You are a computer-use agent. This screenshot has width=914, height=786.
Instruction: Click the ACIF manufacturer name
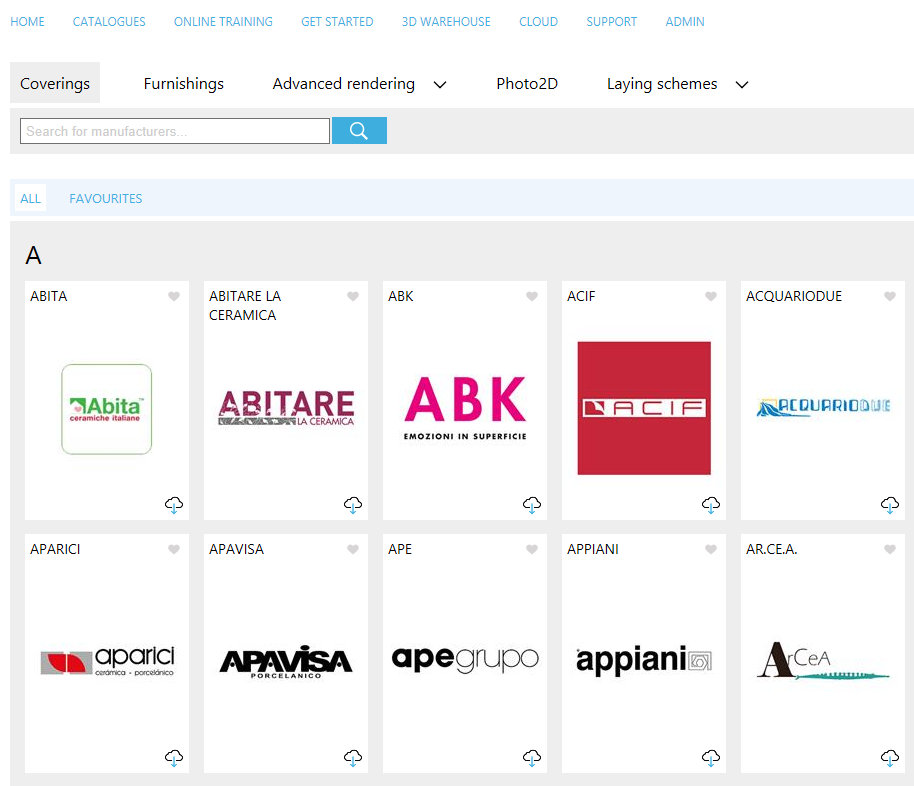tap(581, 296)
